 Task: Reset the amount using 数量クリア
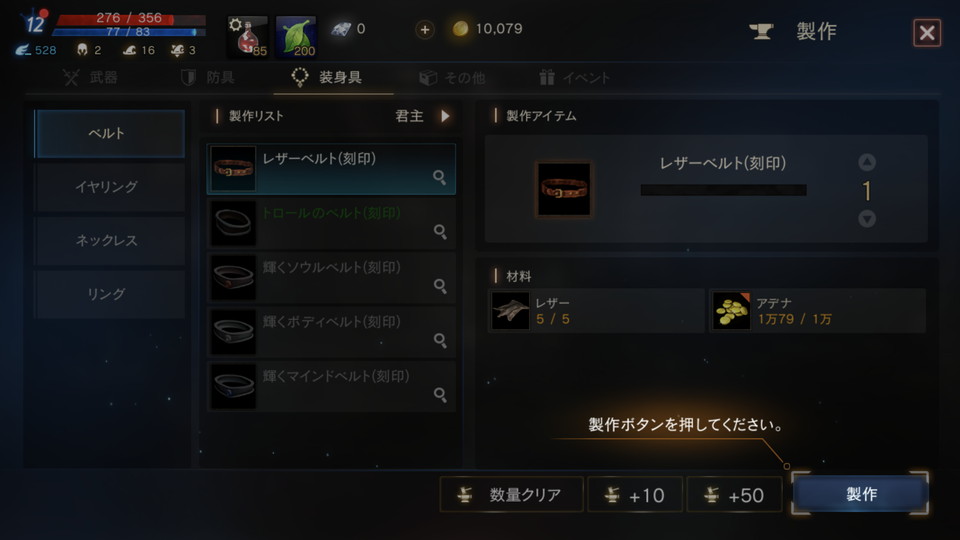tap(511, 495)
